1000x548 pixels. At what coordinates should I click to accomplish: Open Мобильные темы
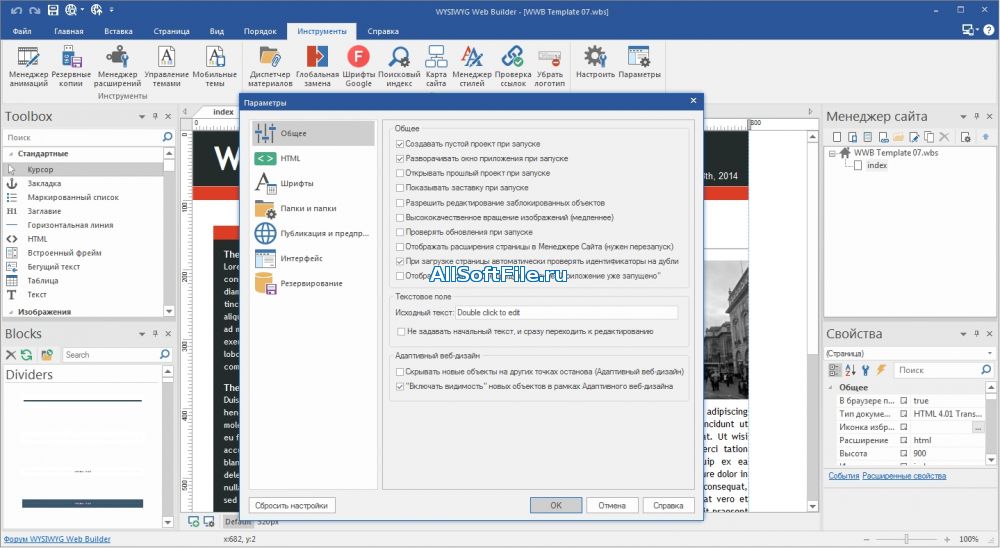point(215,67)
